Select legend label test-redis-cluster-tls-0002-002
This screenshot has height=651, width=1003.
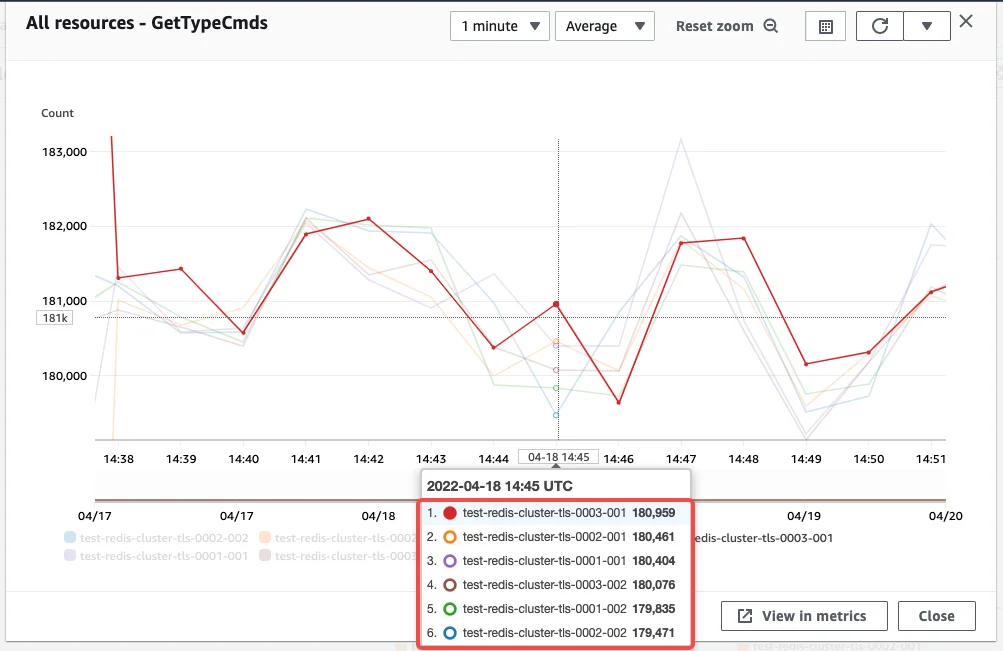click(164, 538)
